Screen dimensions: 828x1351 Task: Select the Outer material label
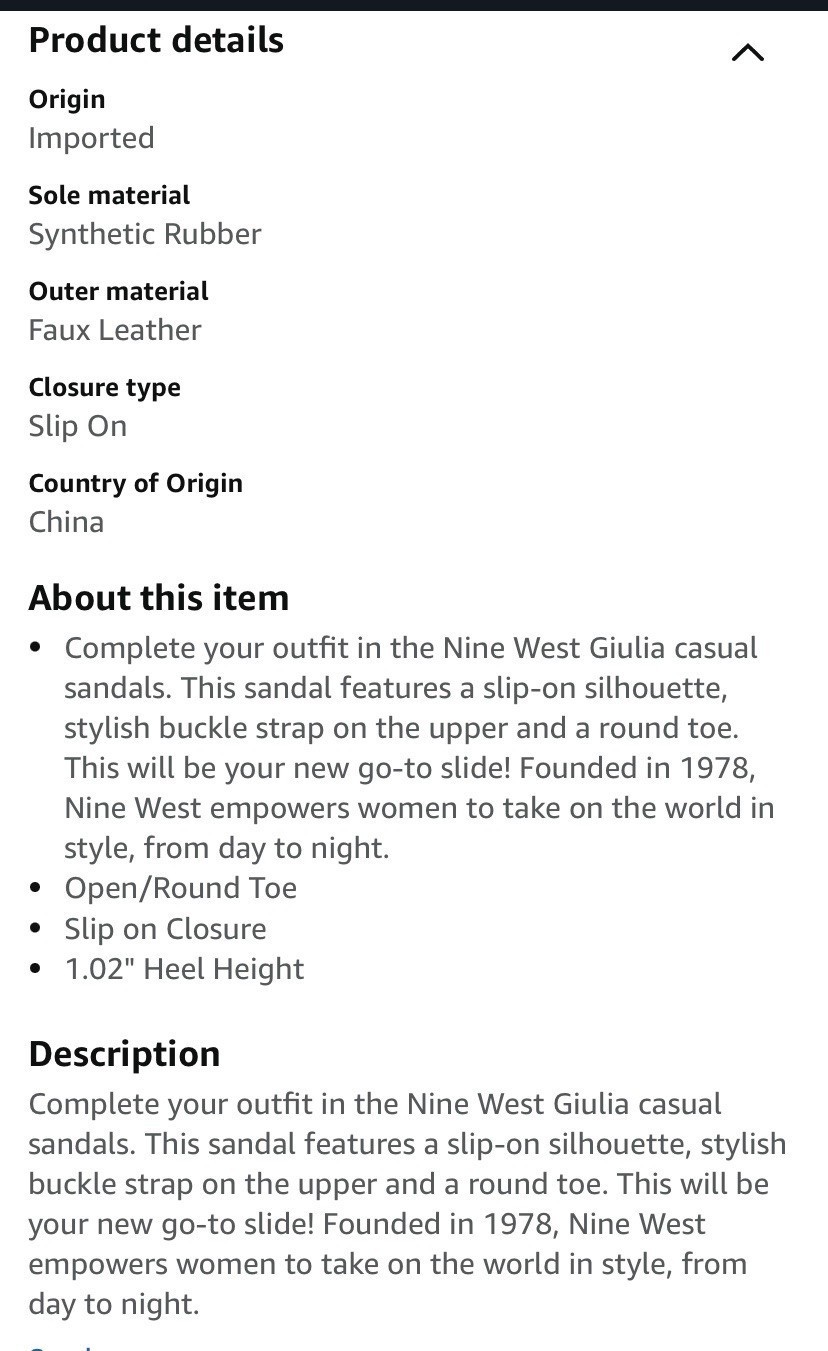[x=118, y=291]
